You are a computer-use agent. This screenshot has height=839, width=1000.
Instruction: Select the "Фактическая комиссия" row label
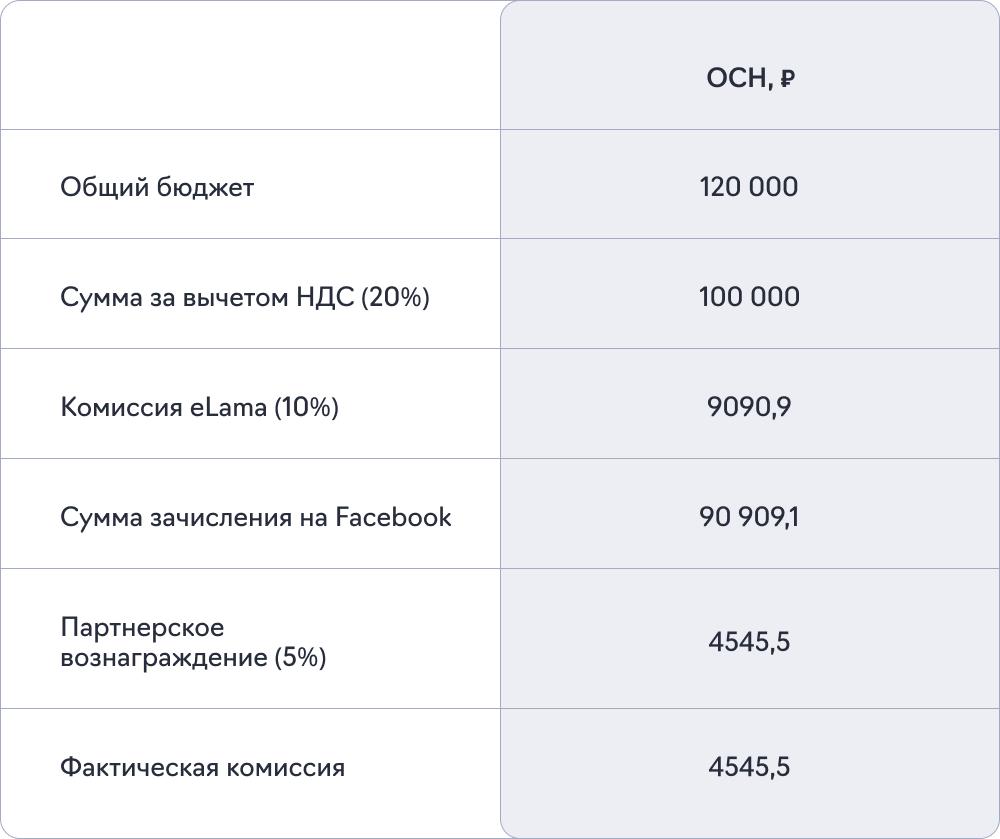202,768
